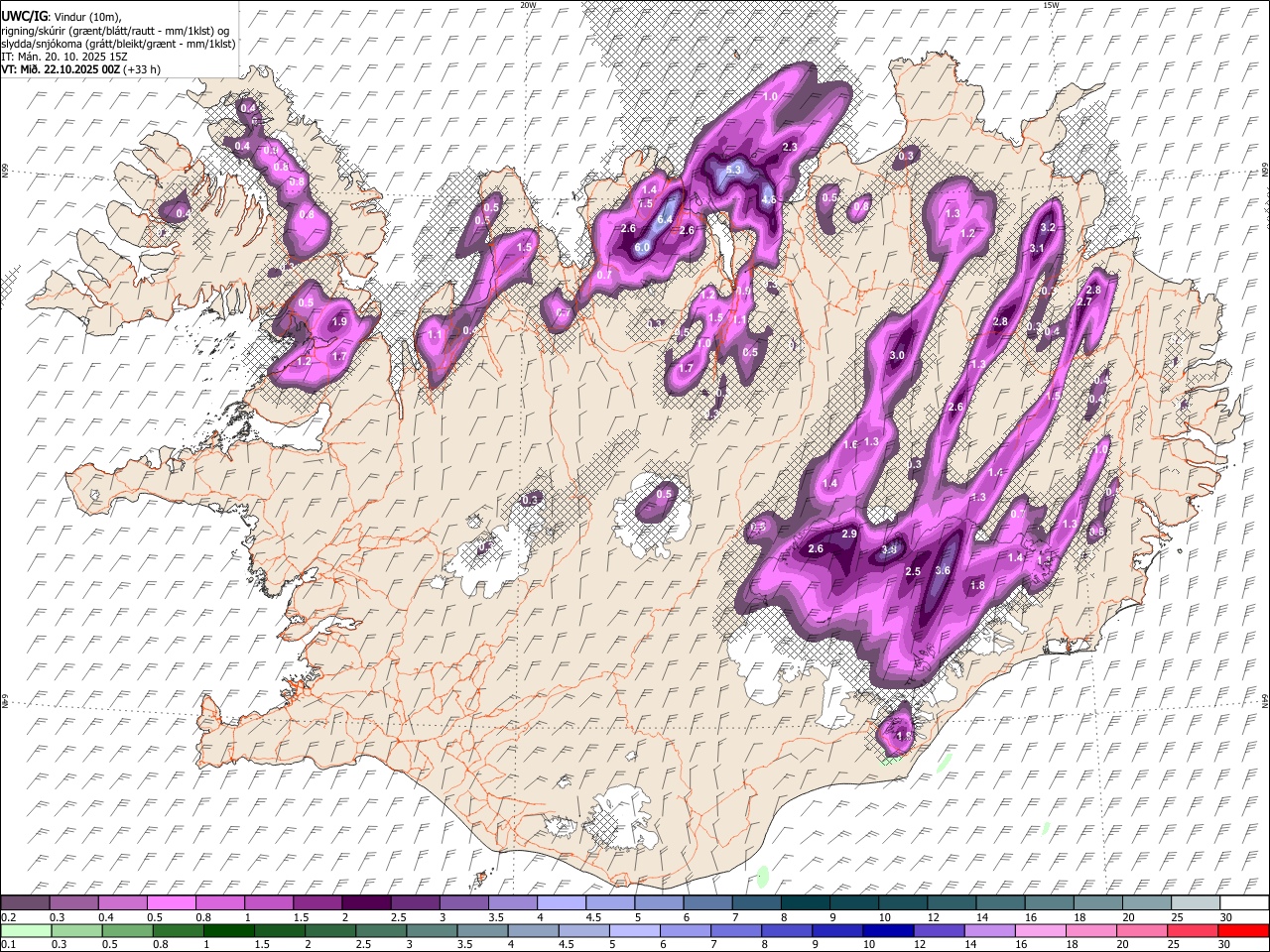The height and width of the screenshot is (952, 1270).
Task: Click the 3.6 precipitation value on the map
Action: click(944, 570)
